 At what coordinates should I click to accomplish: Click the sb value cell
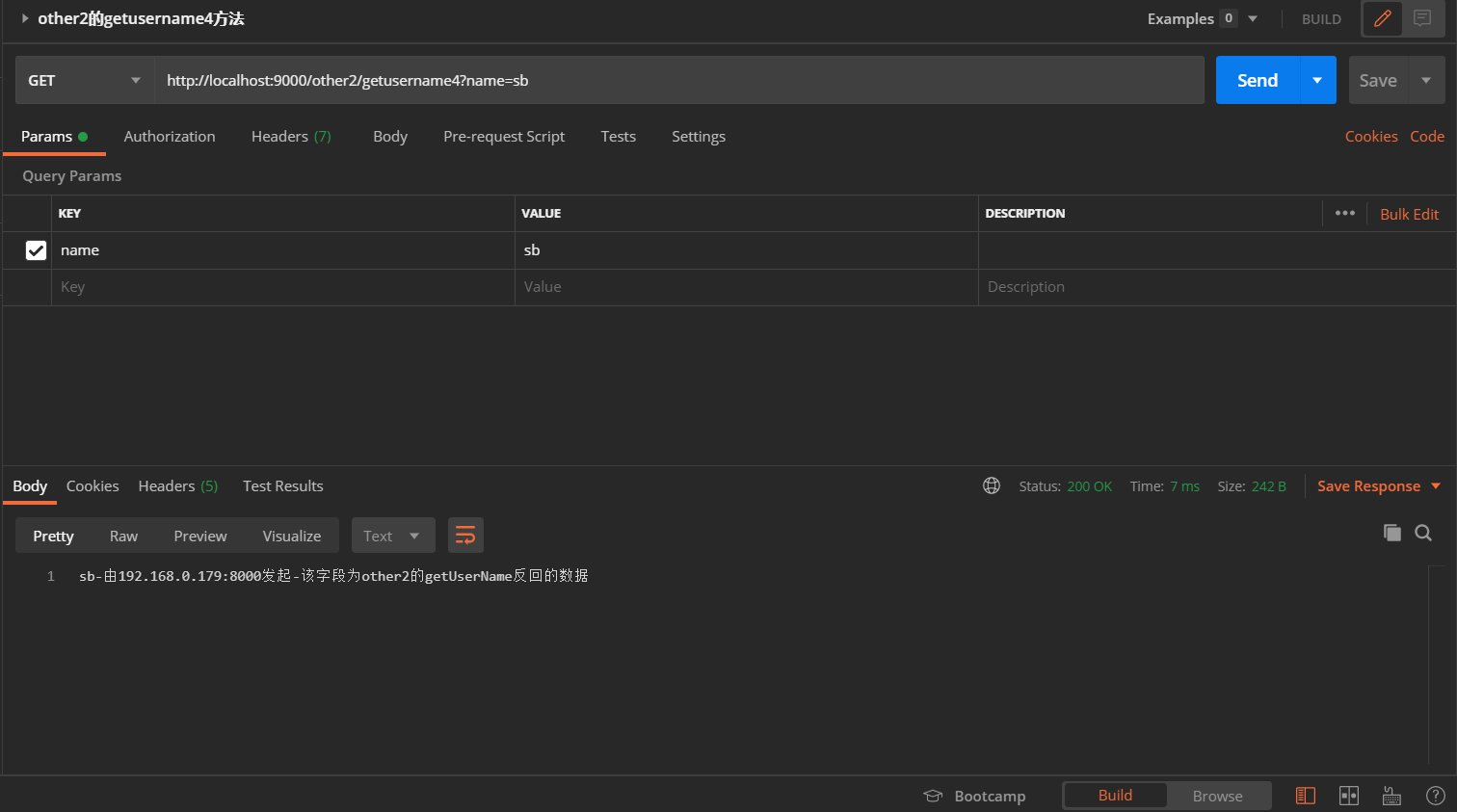point(747,250)
